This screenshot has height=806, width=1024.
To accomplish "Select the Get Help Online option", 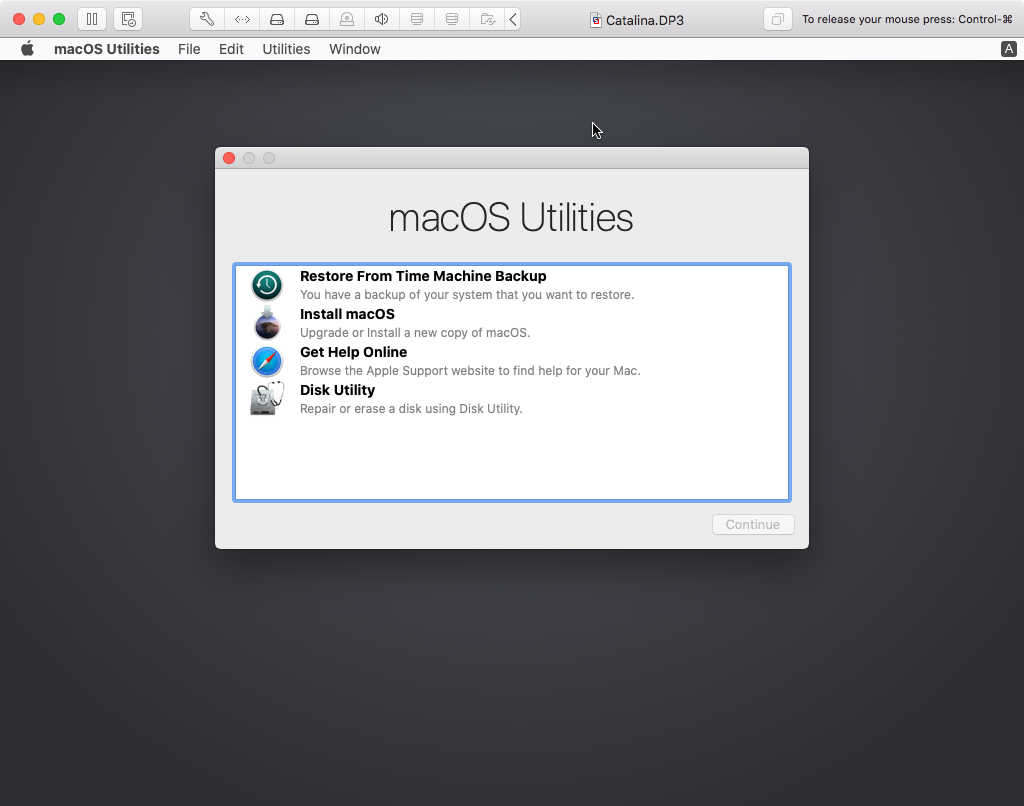I will [x=512, y=361].
